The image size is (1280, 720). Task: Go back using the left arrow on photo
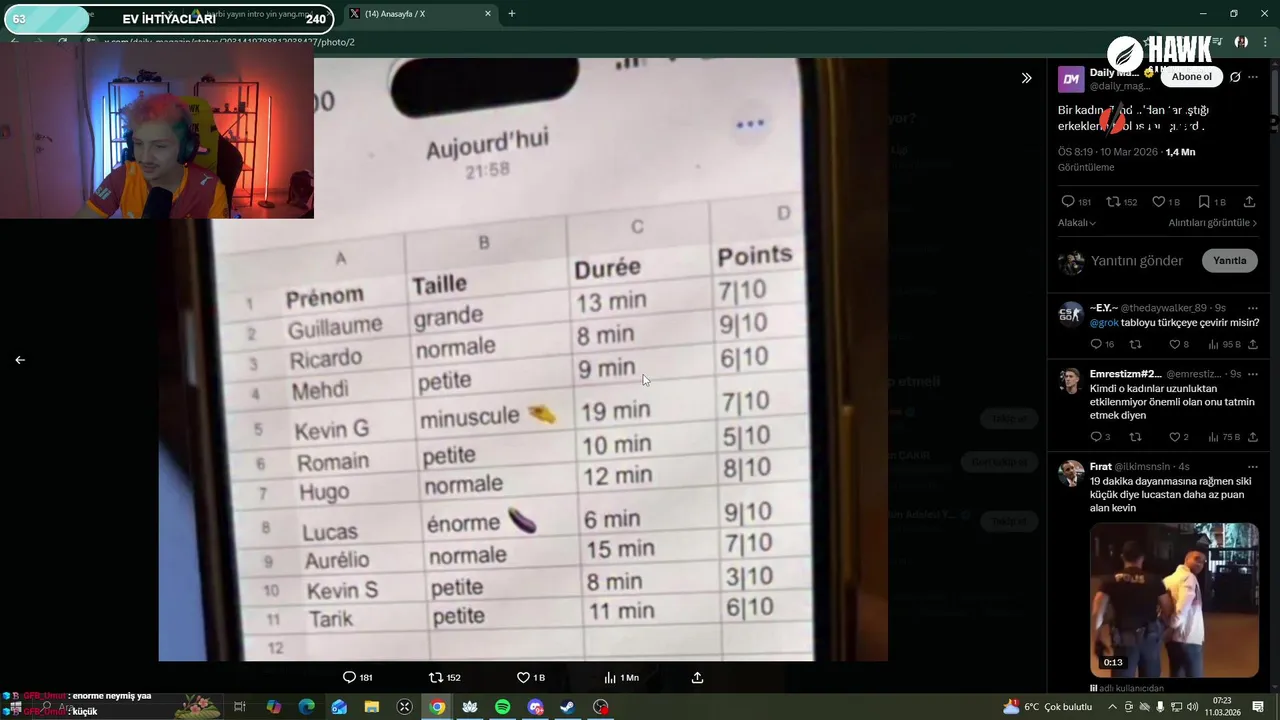20,360
